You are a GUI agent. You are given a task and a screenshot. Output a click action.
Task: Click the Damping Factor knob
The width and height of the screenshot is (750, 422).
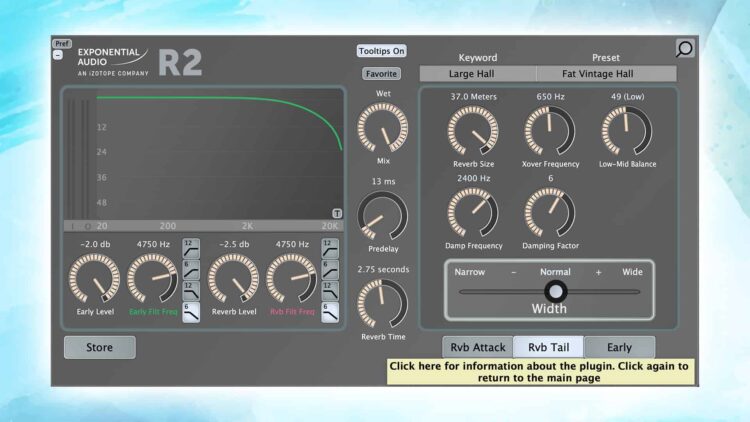[550, 212]
